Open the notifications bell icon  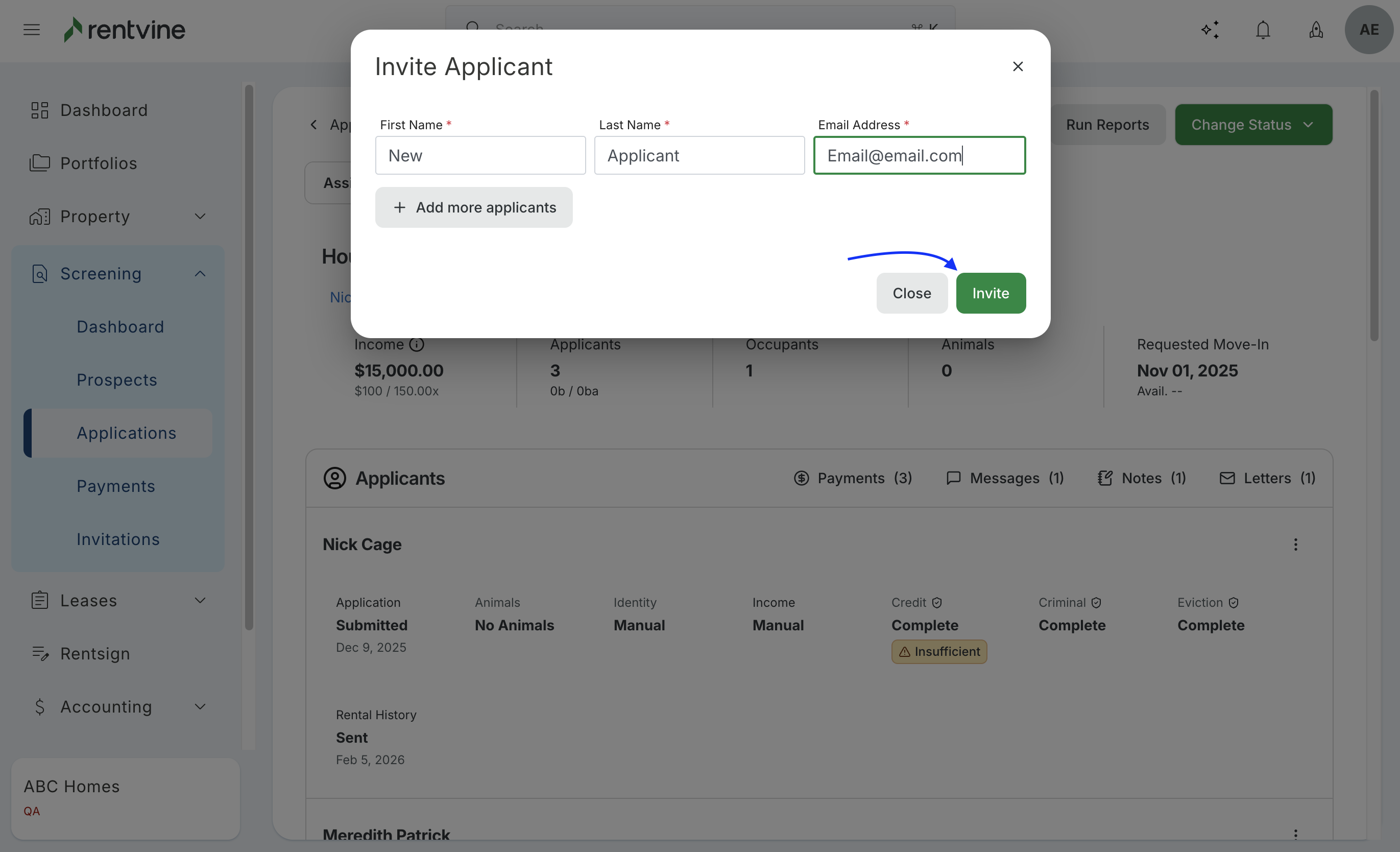click(x=1263, y=30)
